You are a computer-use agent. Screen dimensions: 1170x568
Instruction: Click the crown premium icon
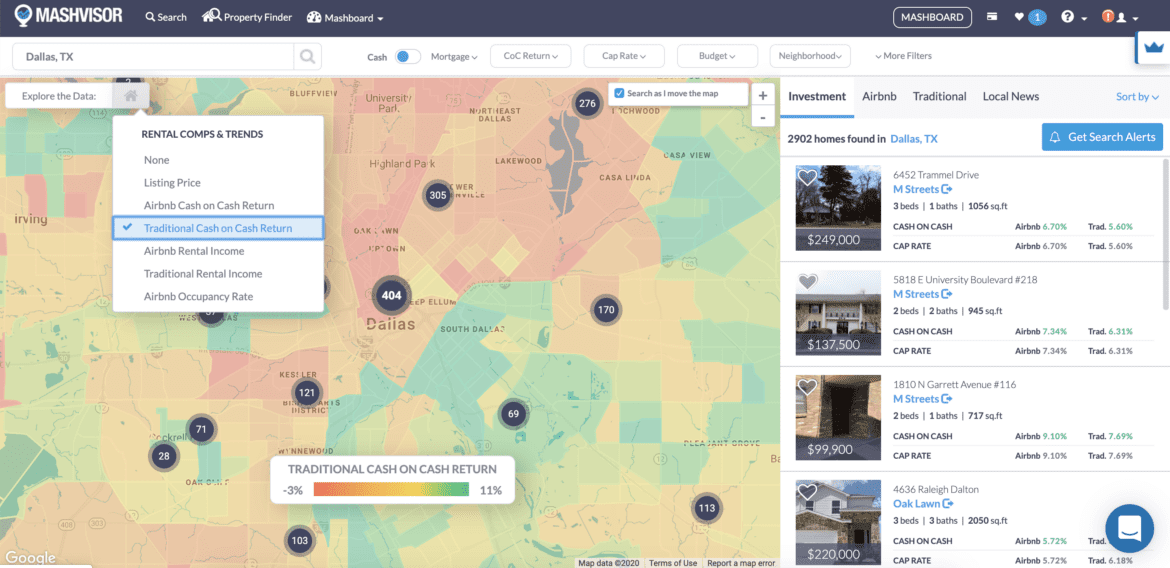(x=1153, y=47)
